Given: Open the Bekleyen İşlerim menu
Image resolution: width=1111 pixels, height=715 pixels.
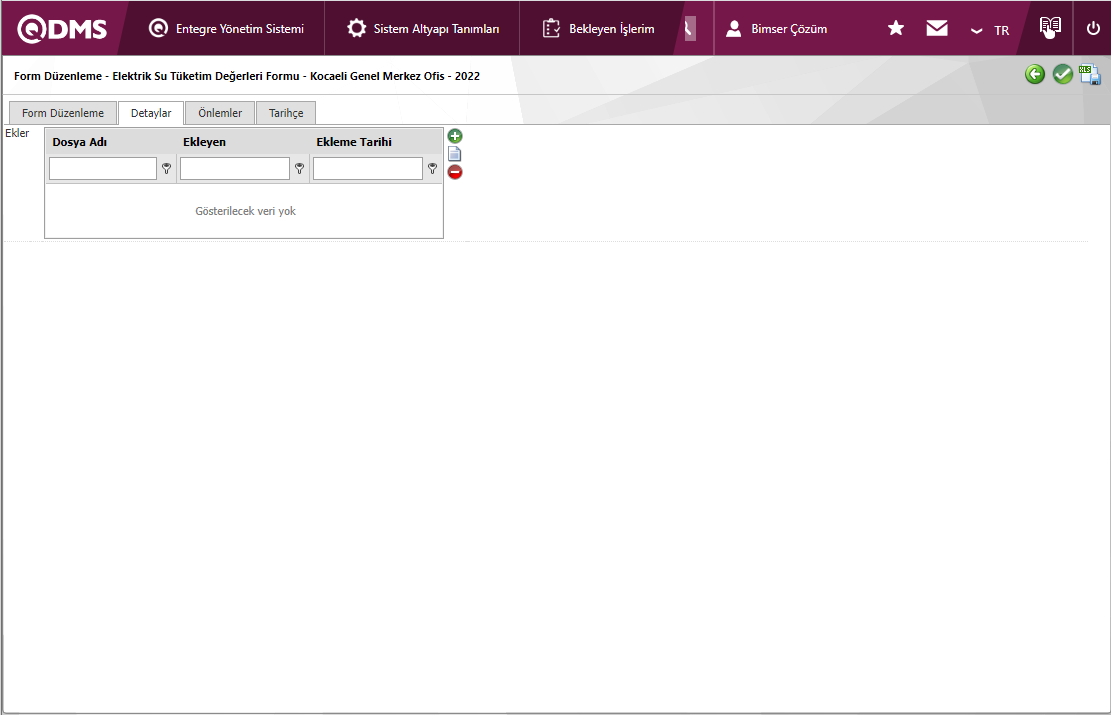Looking at the screenshot, I should pos(599,29).
